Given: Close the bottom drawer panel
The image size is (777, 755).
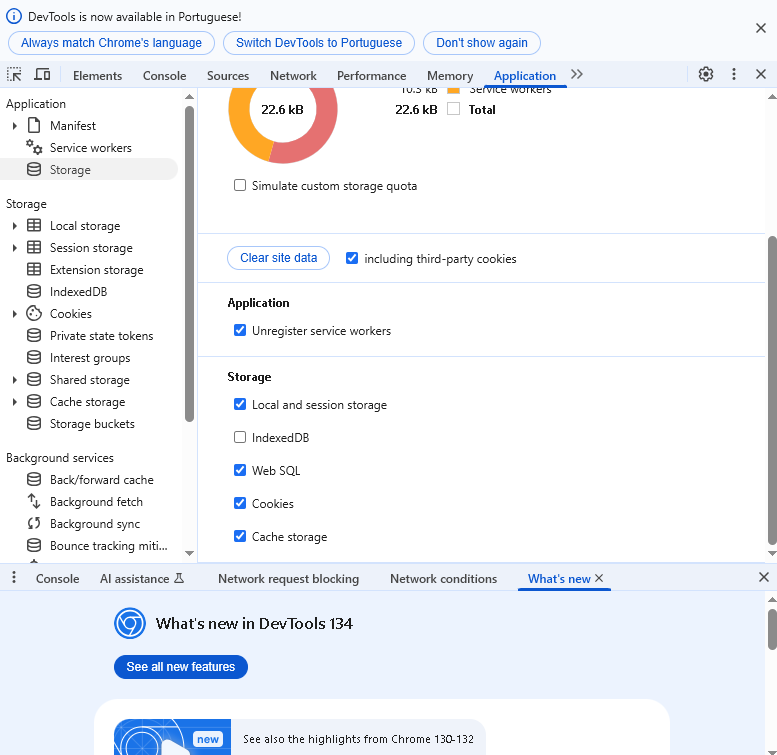Looking at the screenshot, I should click(x=764, y=577).
